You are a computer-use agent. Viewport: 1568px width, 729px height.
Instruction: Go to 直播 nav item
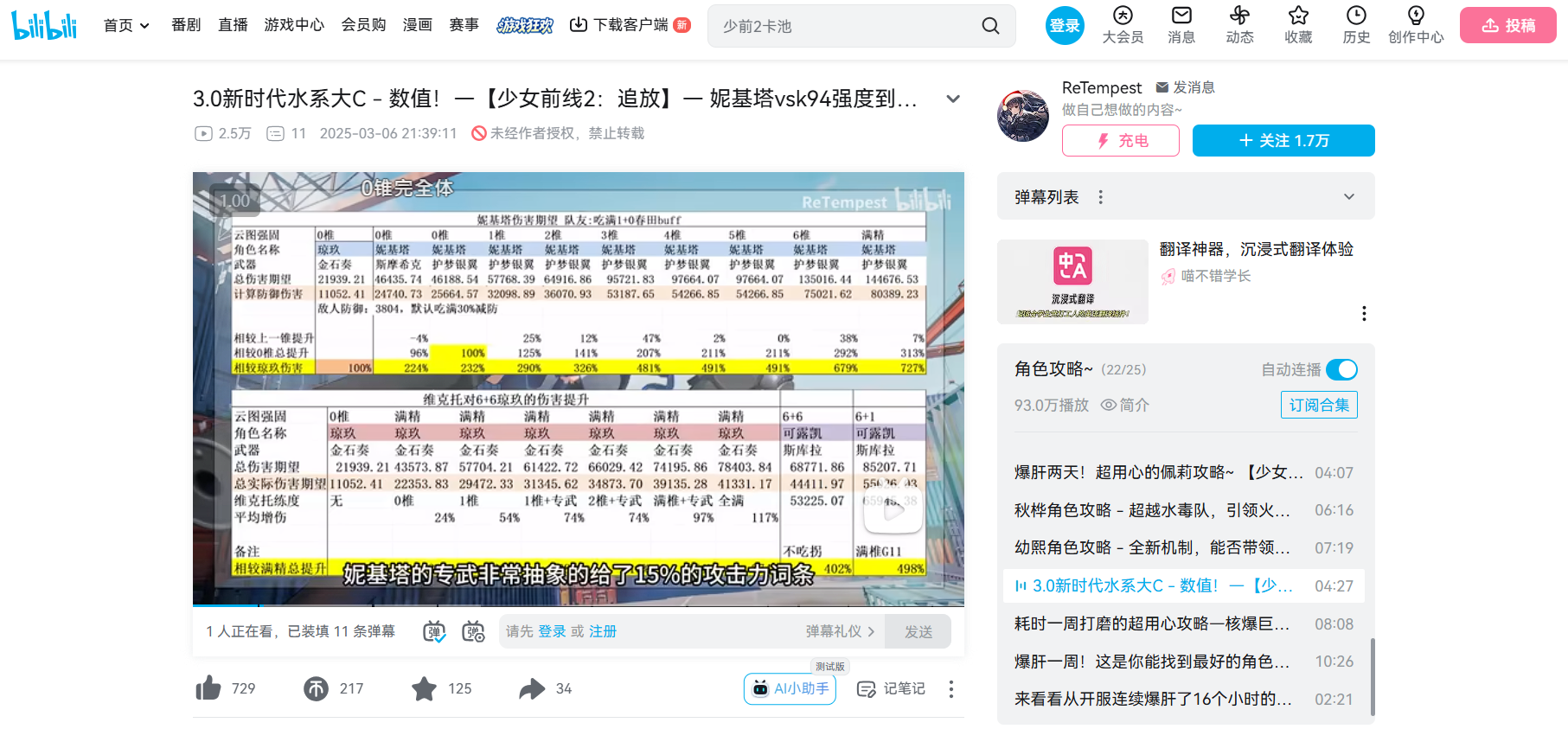233,25
